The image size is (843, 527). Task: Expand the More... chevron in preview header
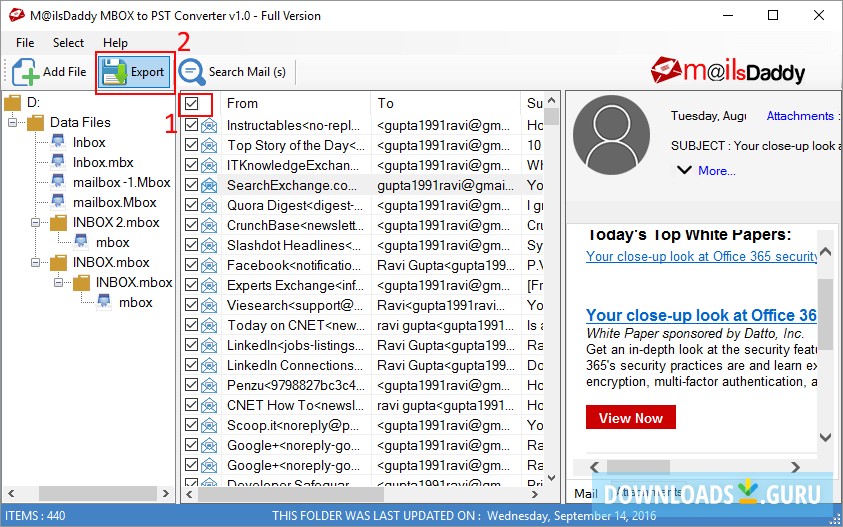tap(684, 170)
